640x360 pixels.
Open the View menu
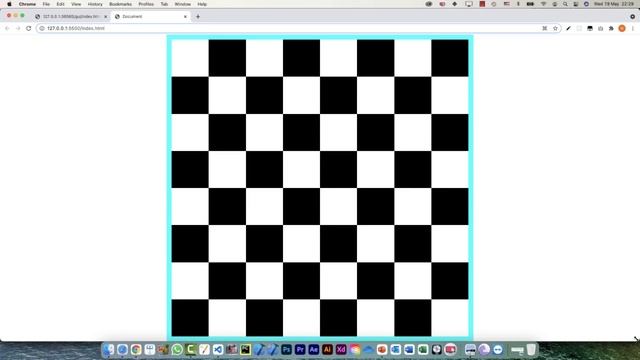click(76, 4)
